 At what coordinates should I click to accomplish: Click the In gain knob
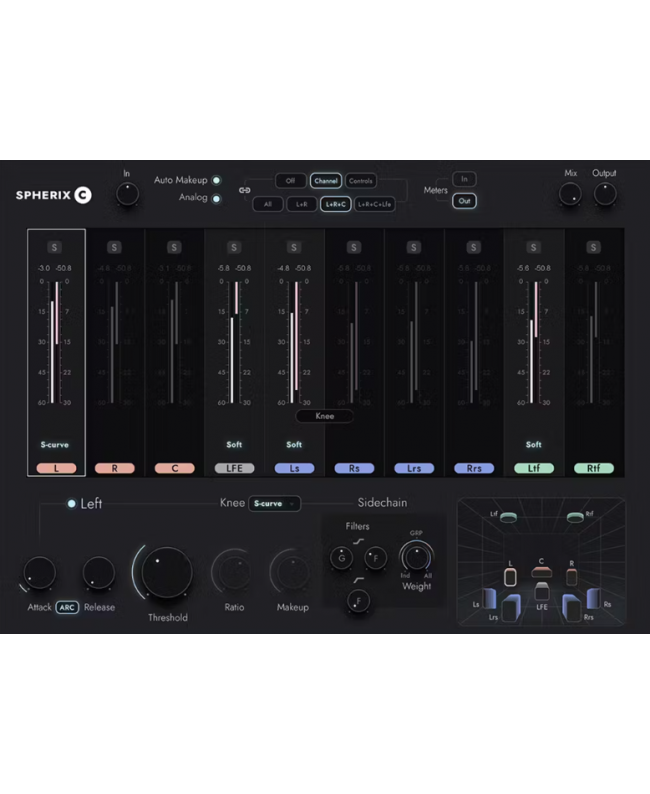[x=127, y=194]
